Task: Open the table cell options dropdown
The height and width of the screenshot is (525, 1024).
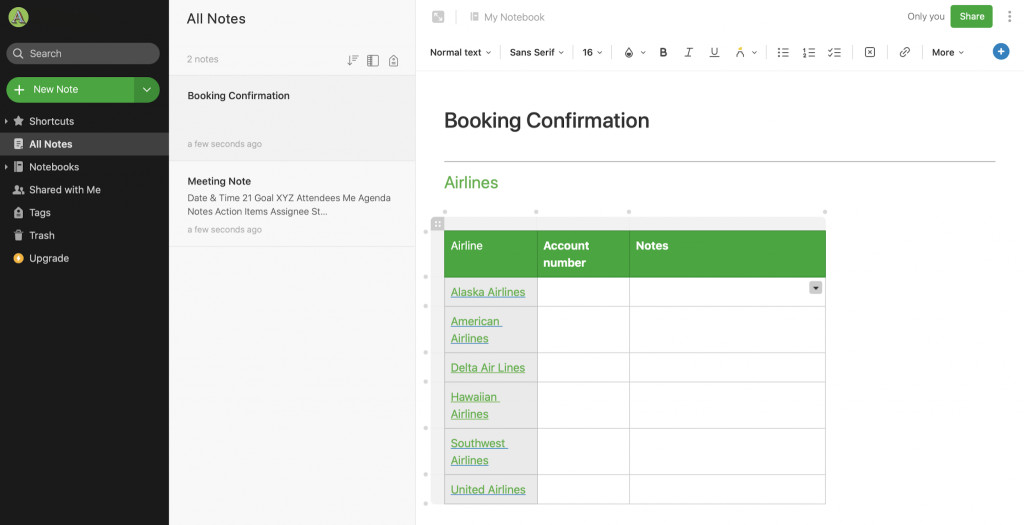Action: 816,288
